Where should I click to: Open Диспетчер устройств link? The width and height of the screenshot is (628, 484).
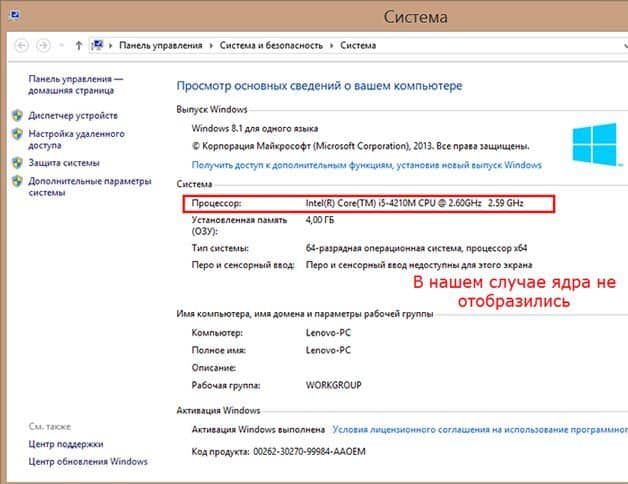(73, 115)
